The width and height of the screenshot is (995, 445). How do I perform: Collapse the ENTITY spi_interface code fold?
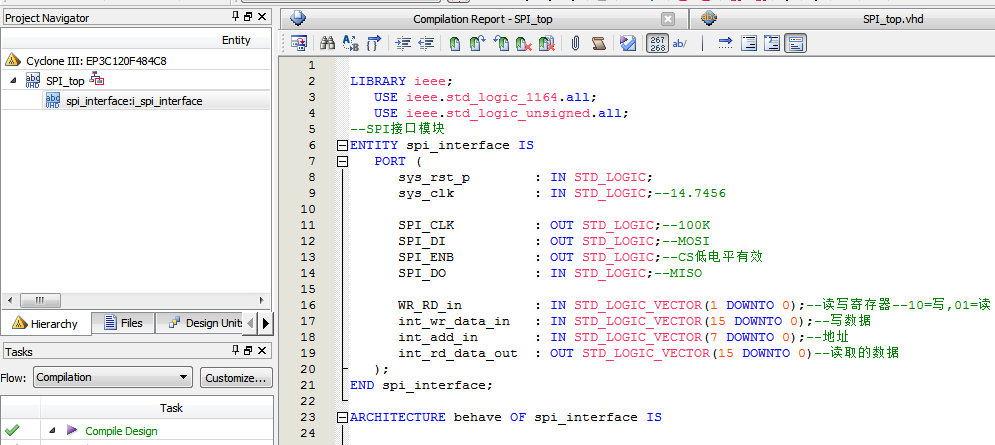pos(342,145)
